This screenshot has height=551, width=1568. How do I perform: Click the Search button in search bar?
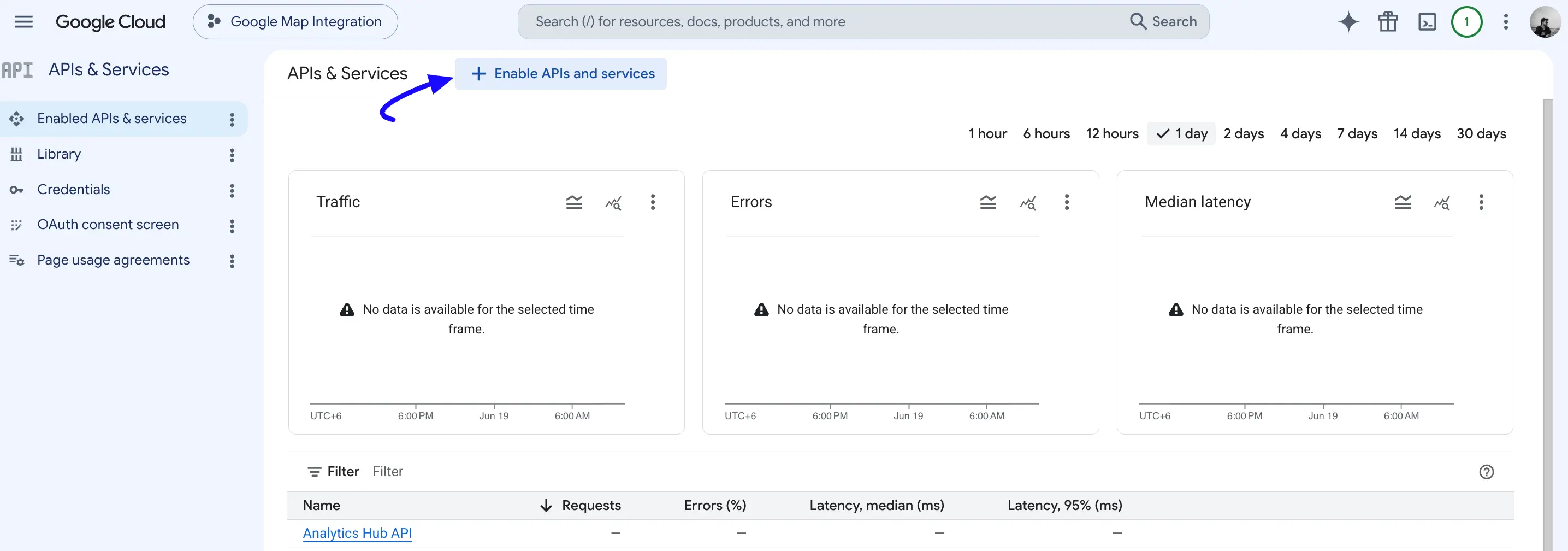(x=1163, y=22)
